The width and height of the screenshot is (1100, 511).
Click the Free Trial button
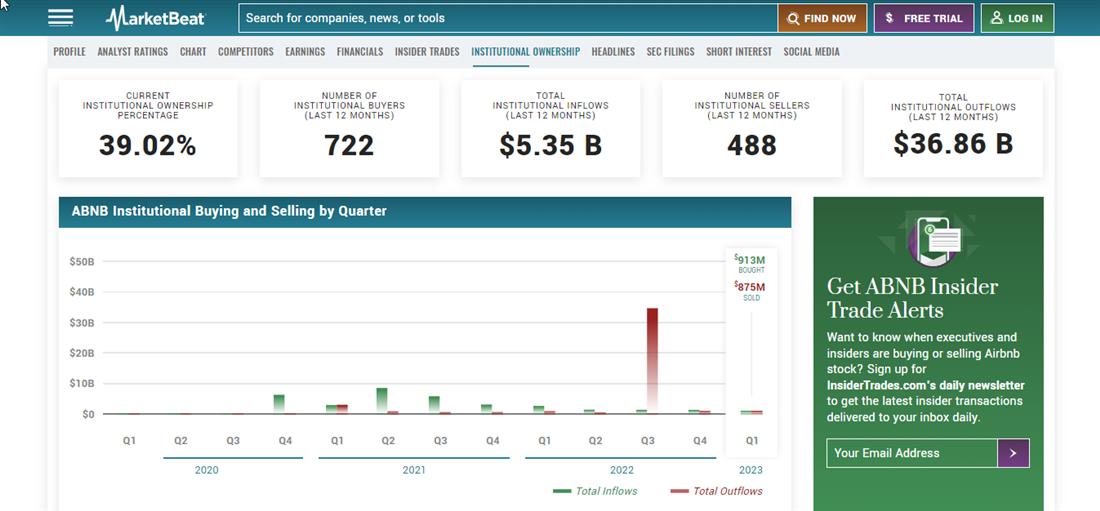(923, 18)
